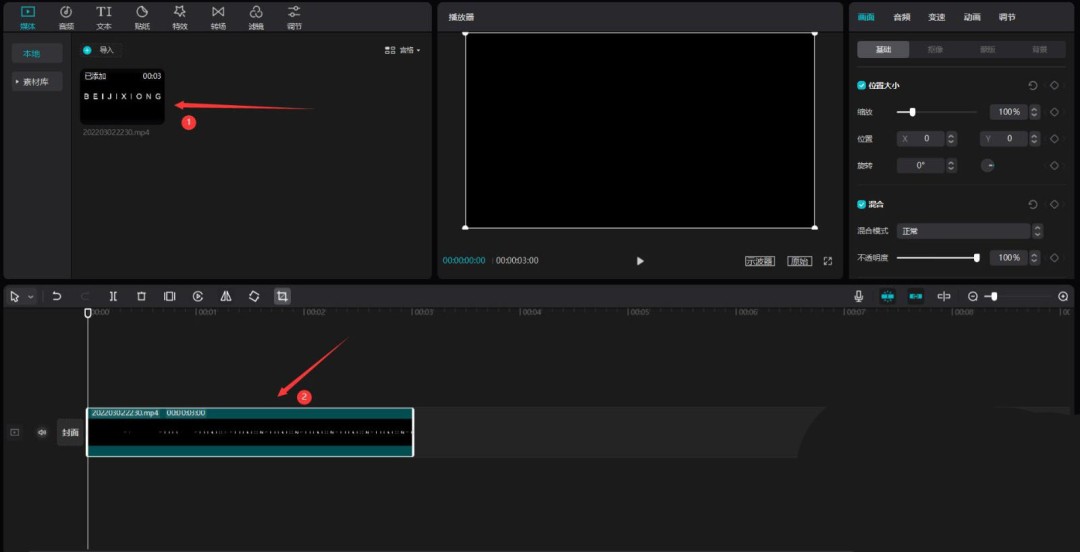Click the 不透明度 opacity slider handle
The height and width of the screenshot is (552, 1080).
(x=976, y=258)
